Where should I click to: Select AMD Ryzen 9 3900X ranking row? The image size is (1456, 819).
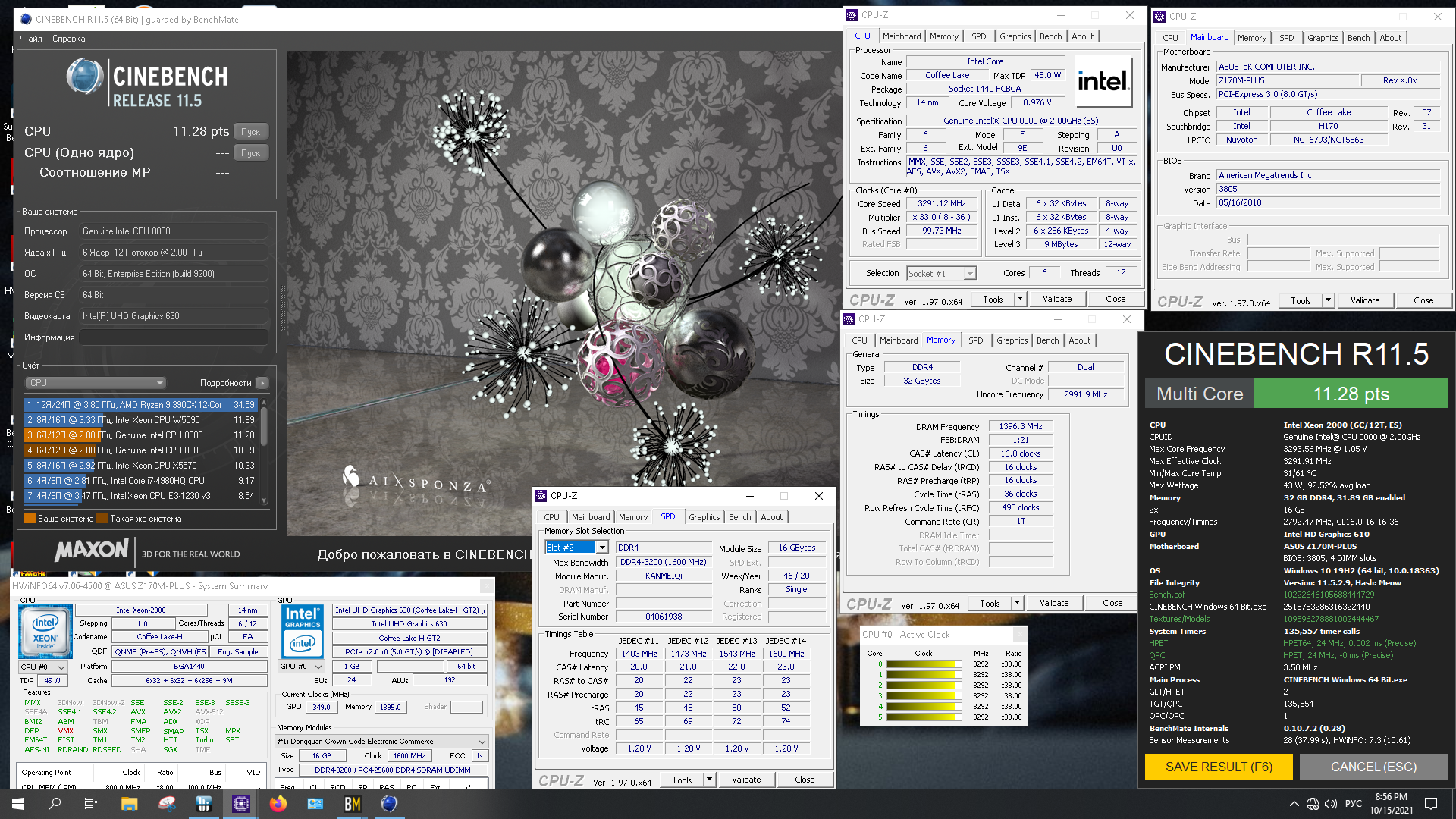coord(141,405)
